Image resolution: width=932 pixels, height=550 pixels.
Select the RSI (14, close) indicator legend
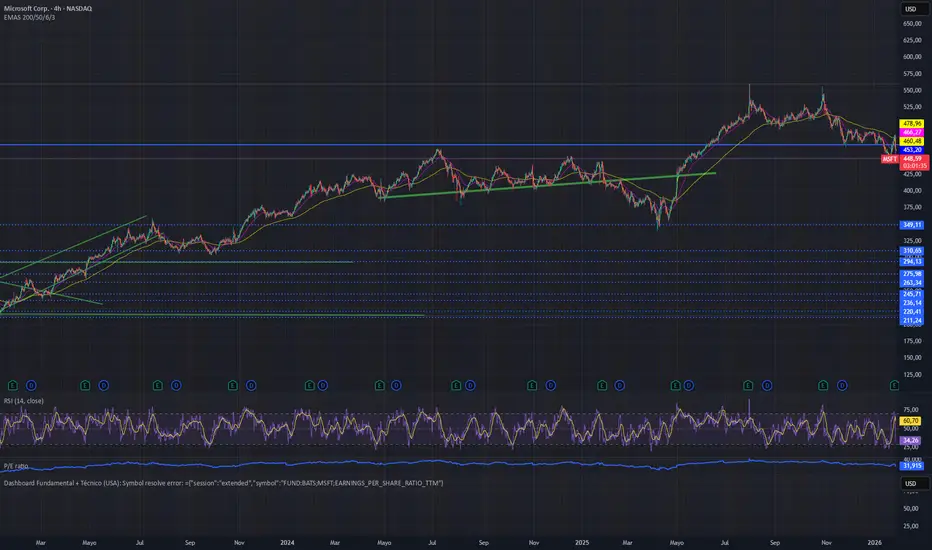pos(24,401)
